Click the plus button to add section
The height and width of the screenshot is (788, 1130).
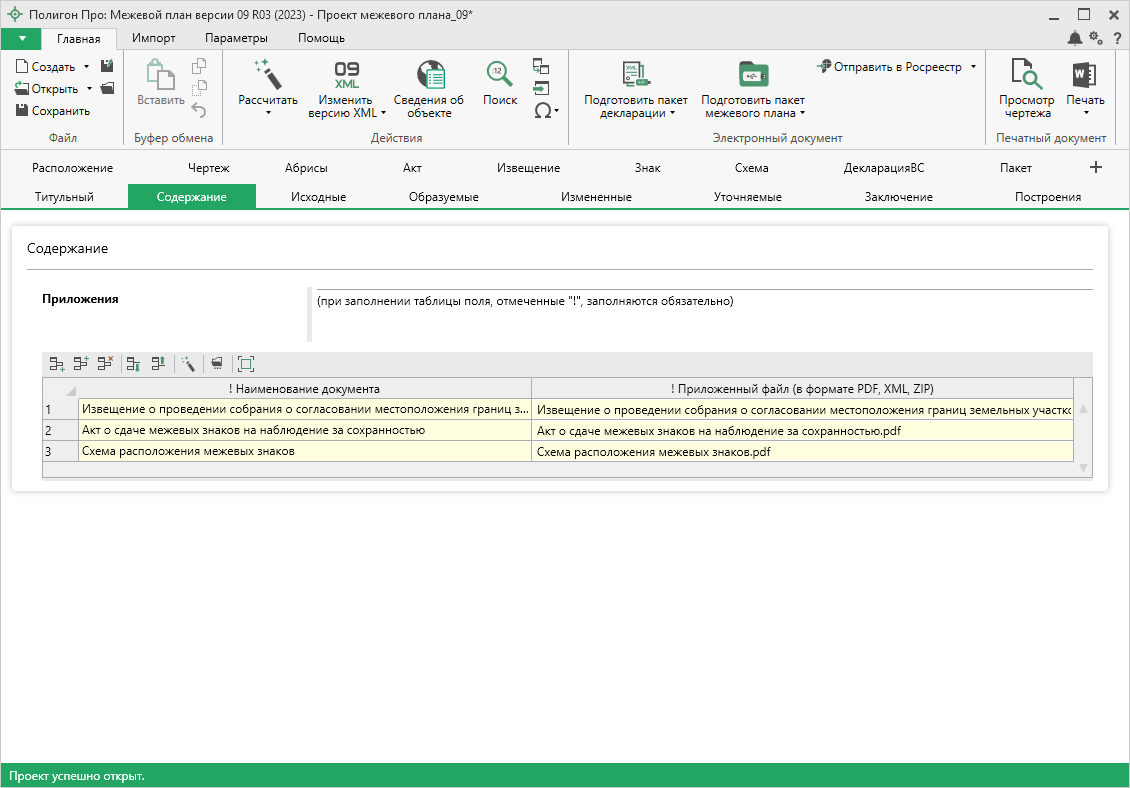point(1095,167)
